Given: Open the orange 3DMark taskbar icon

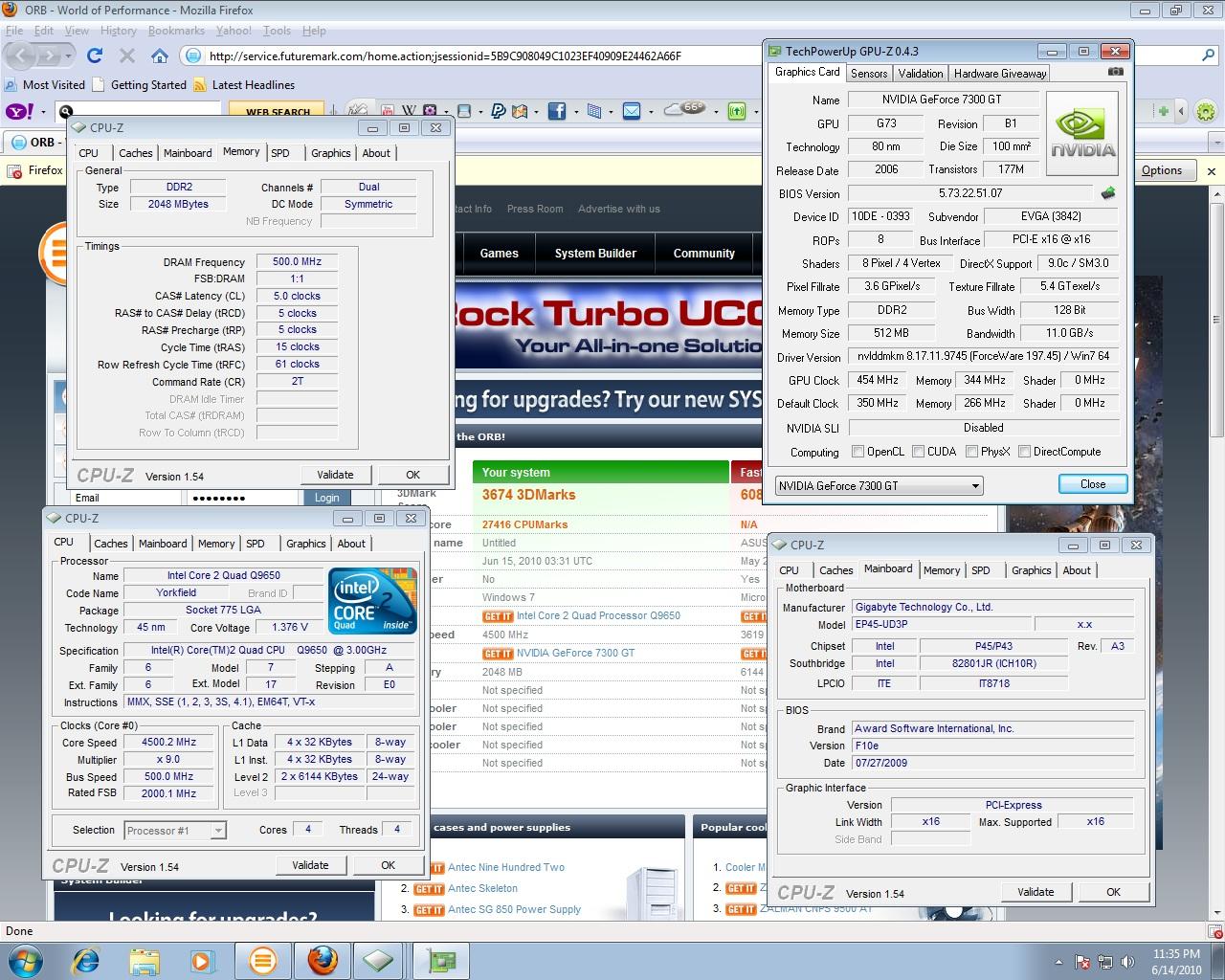Looking at the screenshot, I should coord(262,960).
